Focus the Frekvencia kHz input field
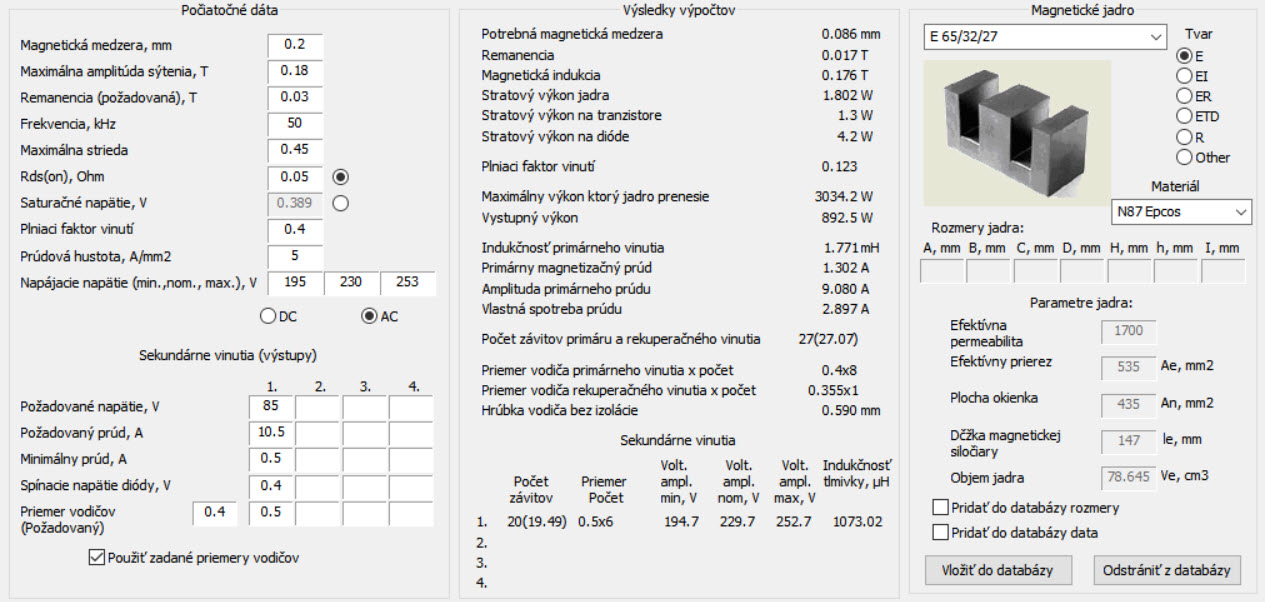The height and width of the screenshot is (602, 1265). click(x=295, y=124)
